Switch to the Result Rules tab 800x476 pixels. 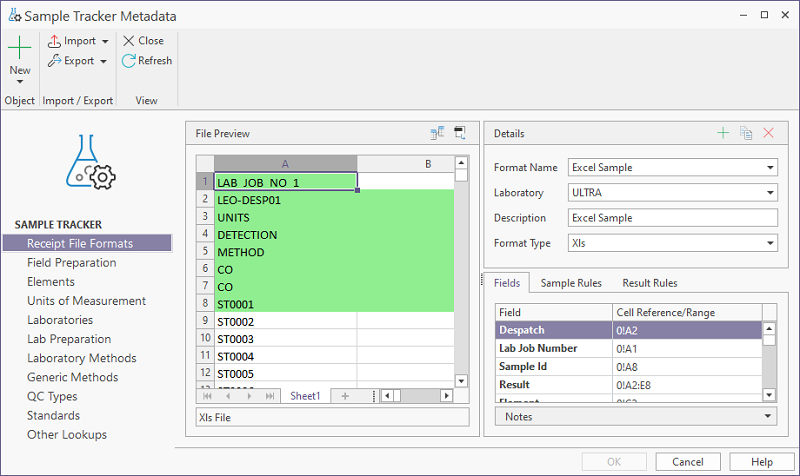tap(649, 283)
